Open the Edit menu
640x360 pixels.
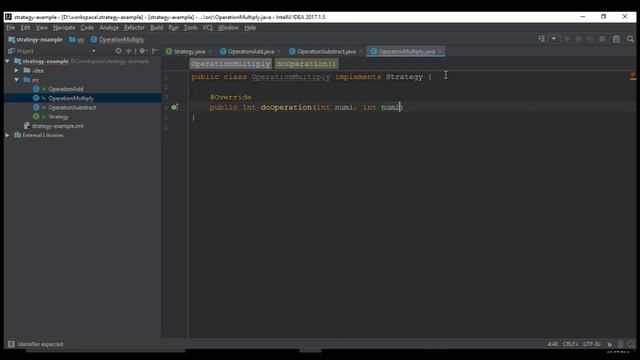tap(25, 28)
